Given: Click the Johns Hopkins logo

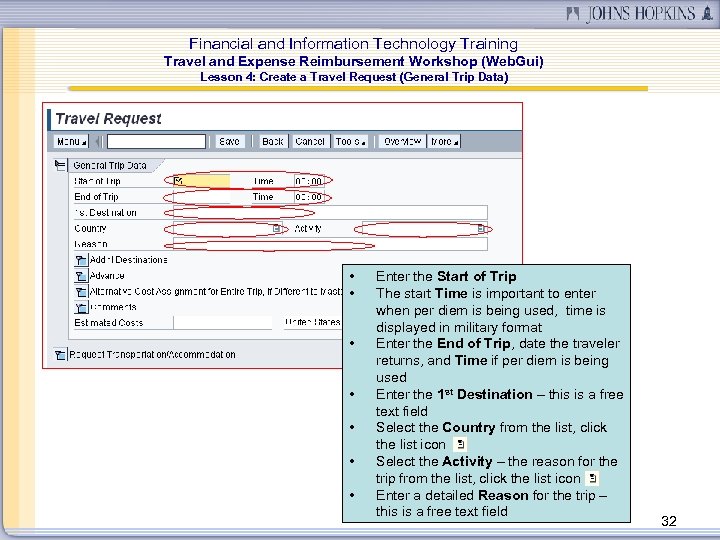Looking at the screenshot, I should pos(639,13).
